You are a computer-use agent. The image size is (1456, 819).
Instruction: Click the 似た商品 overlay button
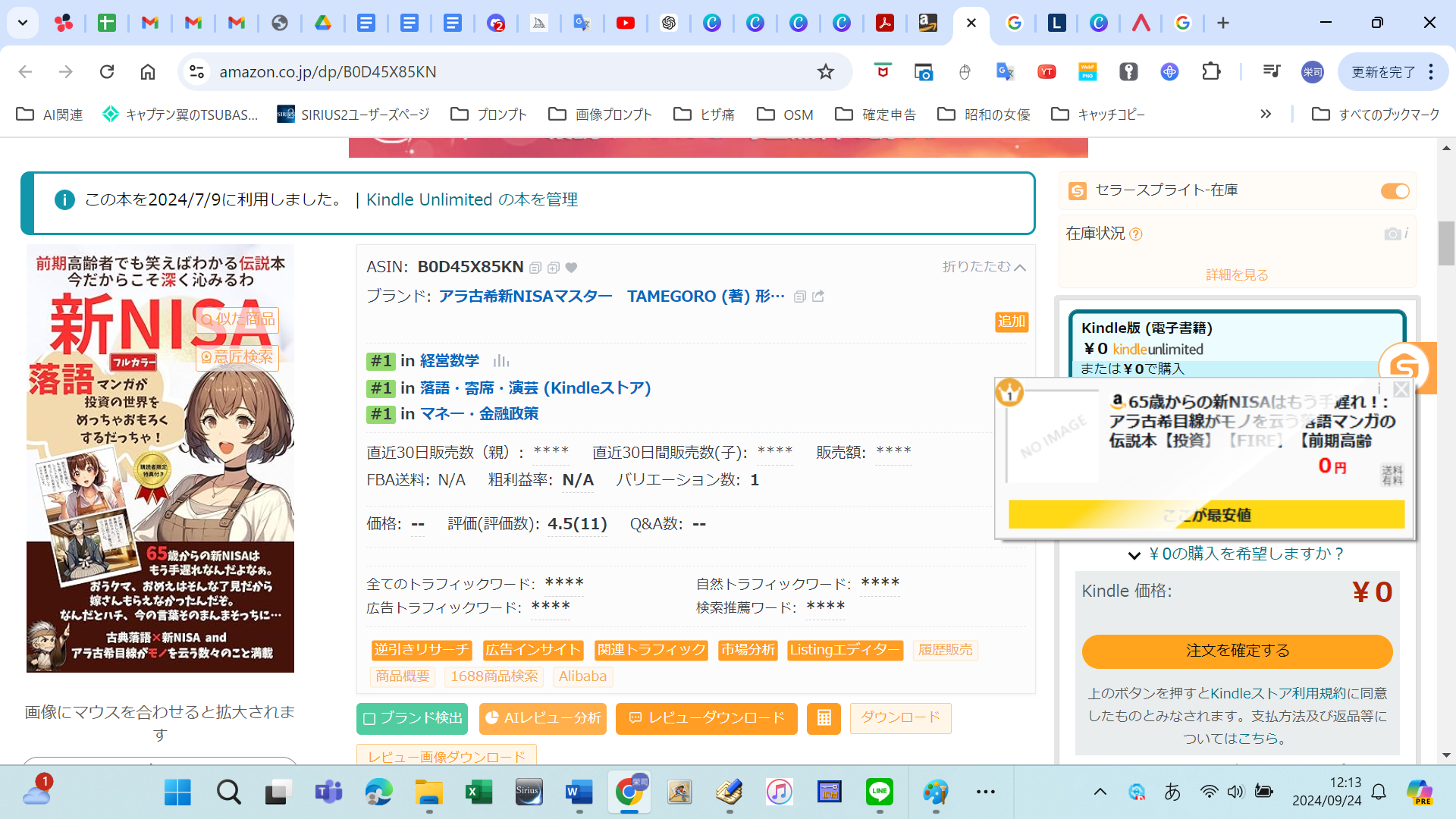(x=237, y=320)
